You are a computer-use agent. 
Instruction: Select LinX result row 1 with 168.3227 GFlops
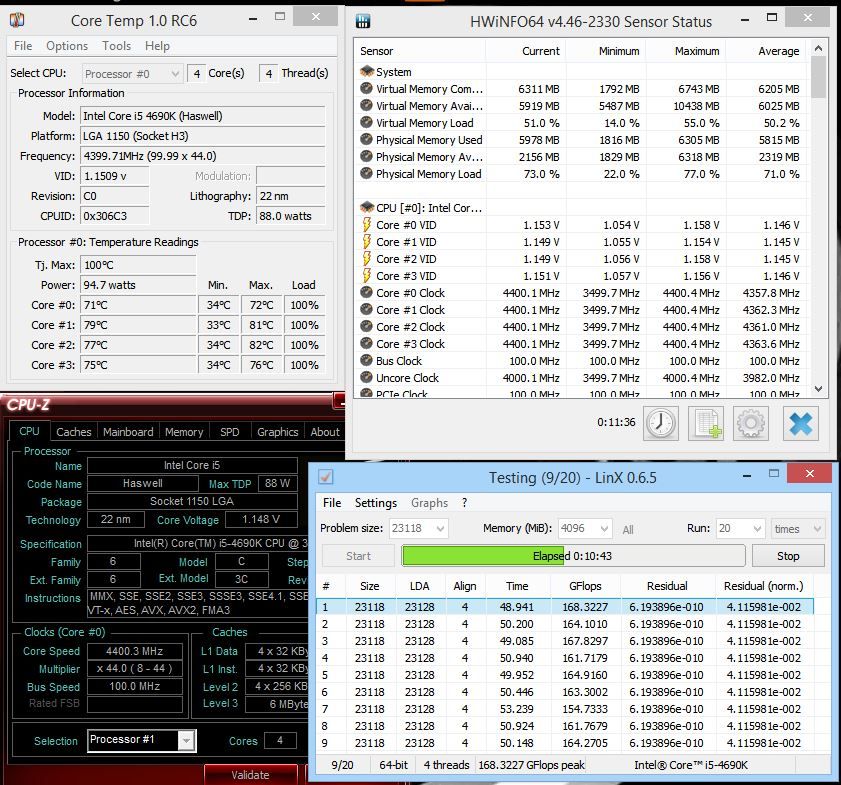565,607
